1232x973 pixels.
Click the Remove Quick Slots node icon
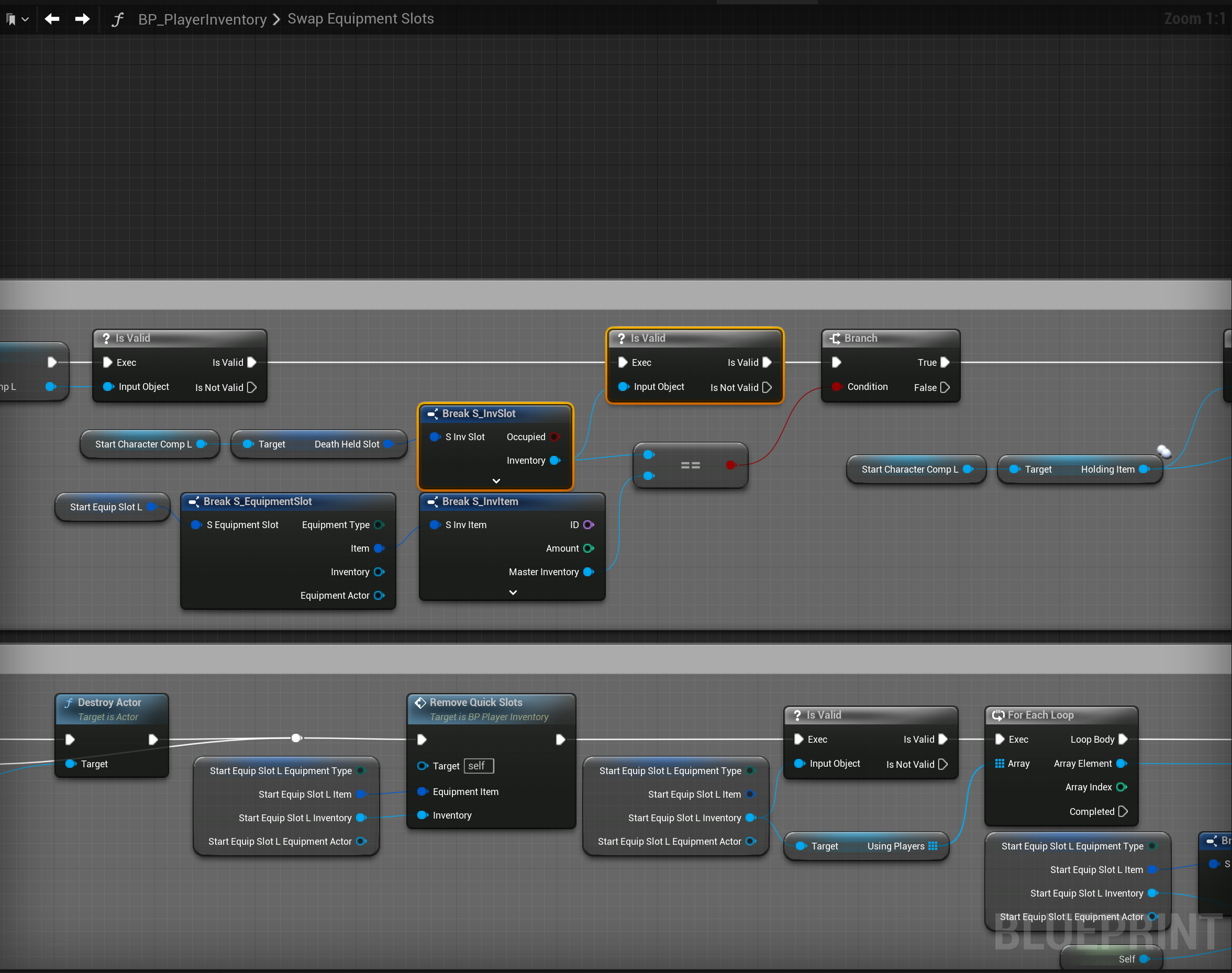420,702
